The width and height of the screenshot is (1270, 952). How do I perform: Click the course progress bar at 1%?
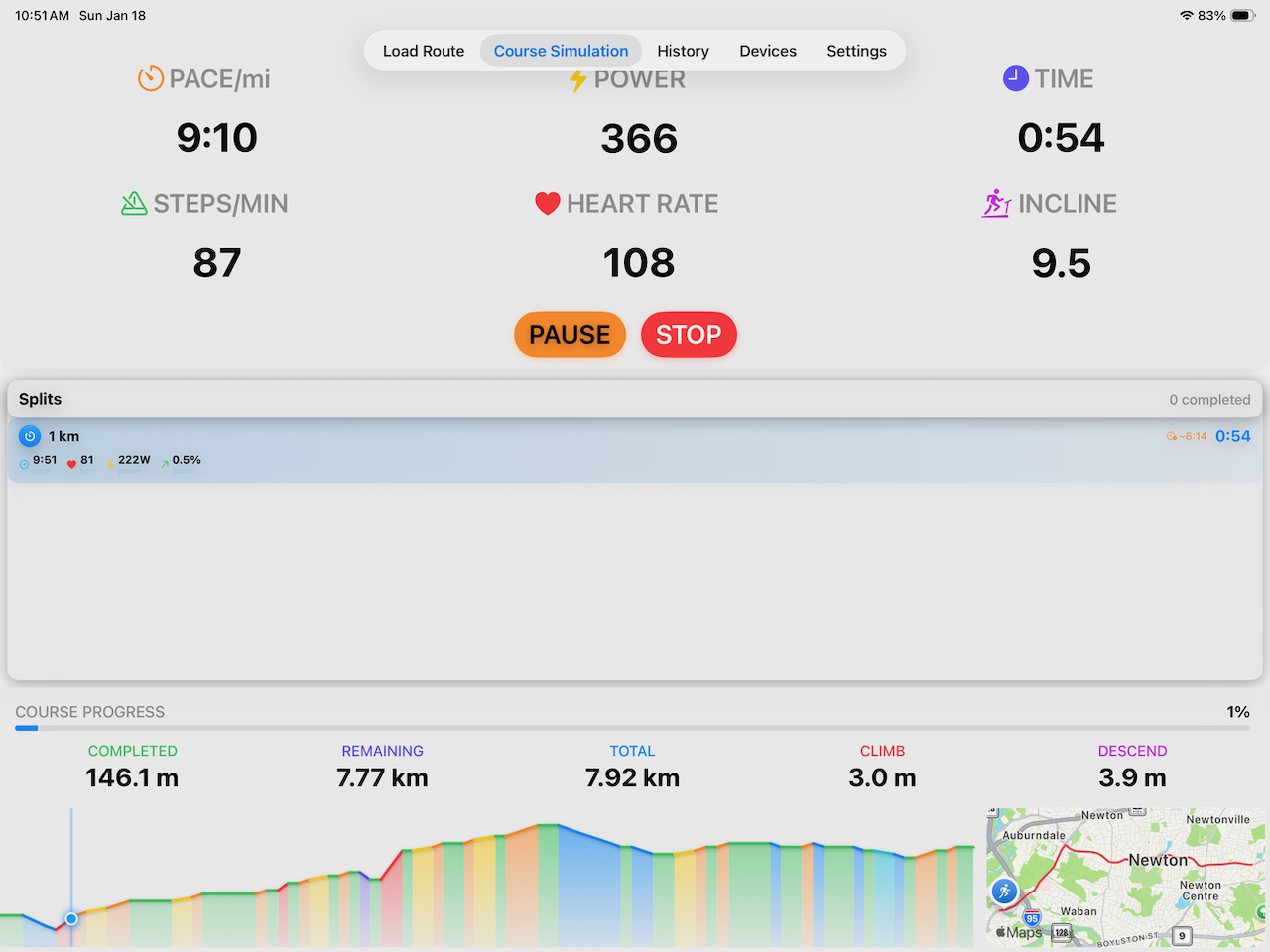click(635, 727)
